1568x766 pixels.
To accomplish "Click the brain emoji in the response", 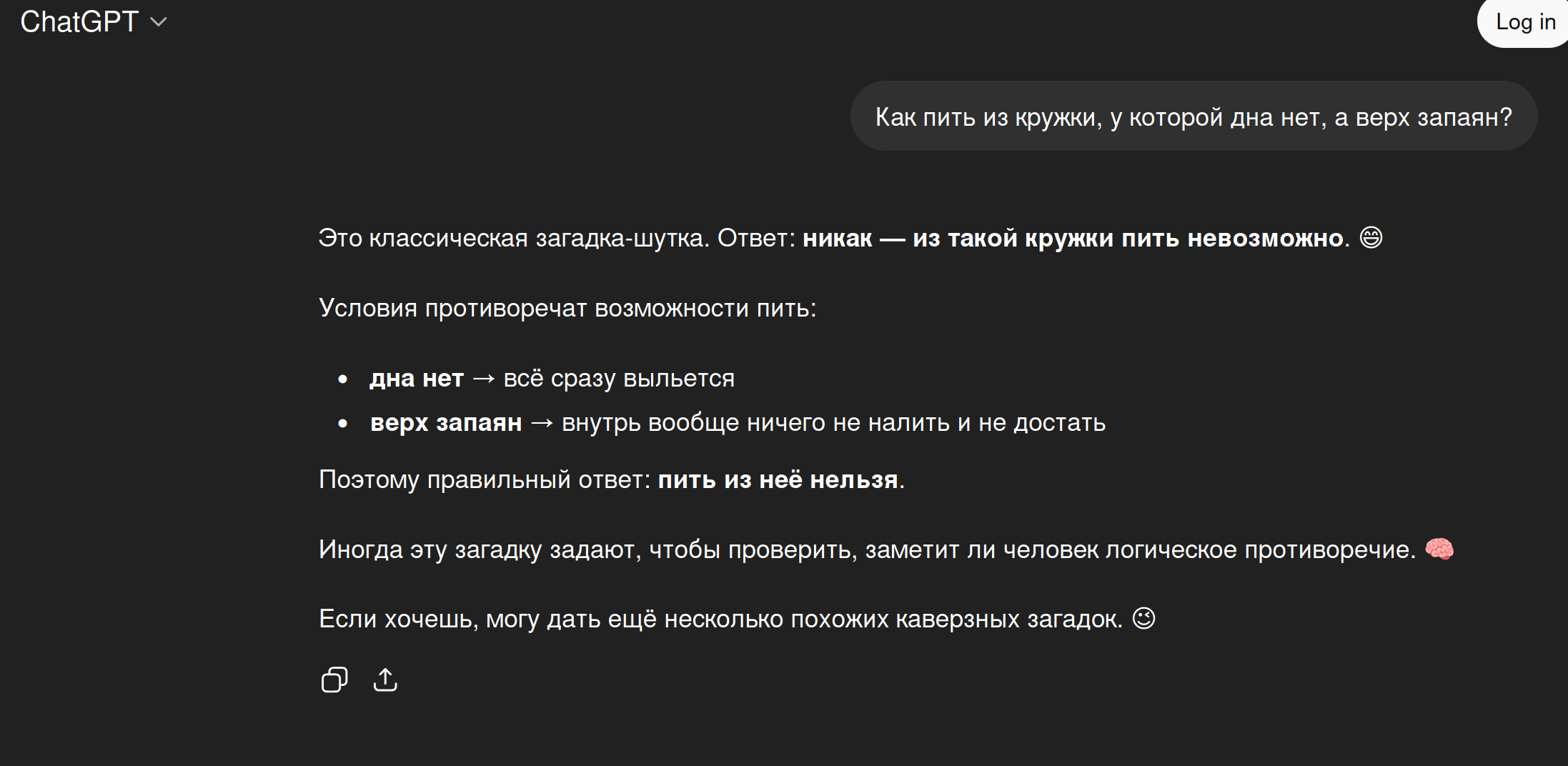I will tap(1439, 549).
